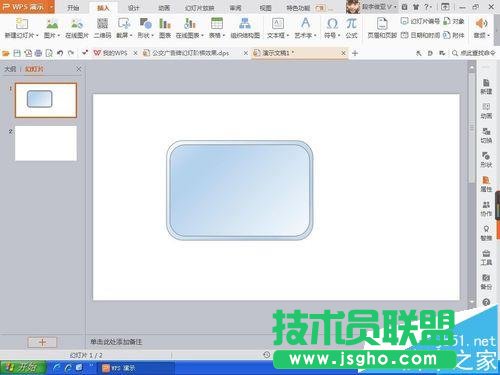The image size is (500, 375).
Task: Switch to the 审阅 review tab
Action: pyautogui.click(x=235, y=8)
